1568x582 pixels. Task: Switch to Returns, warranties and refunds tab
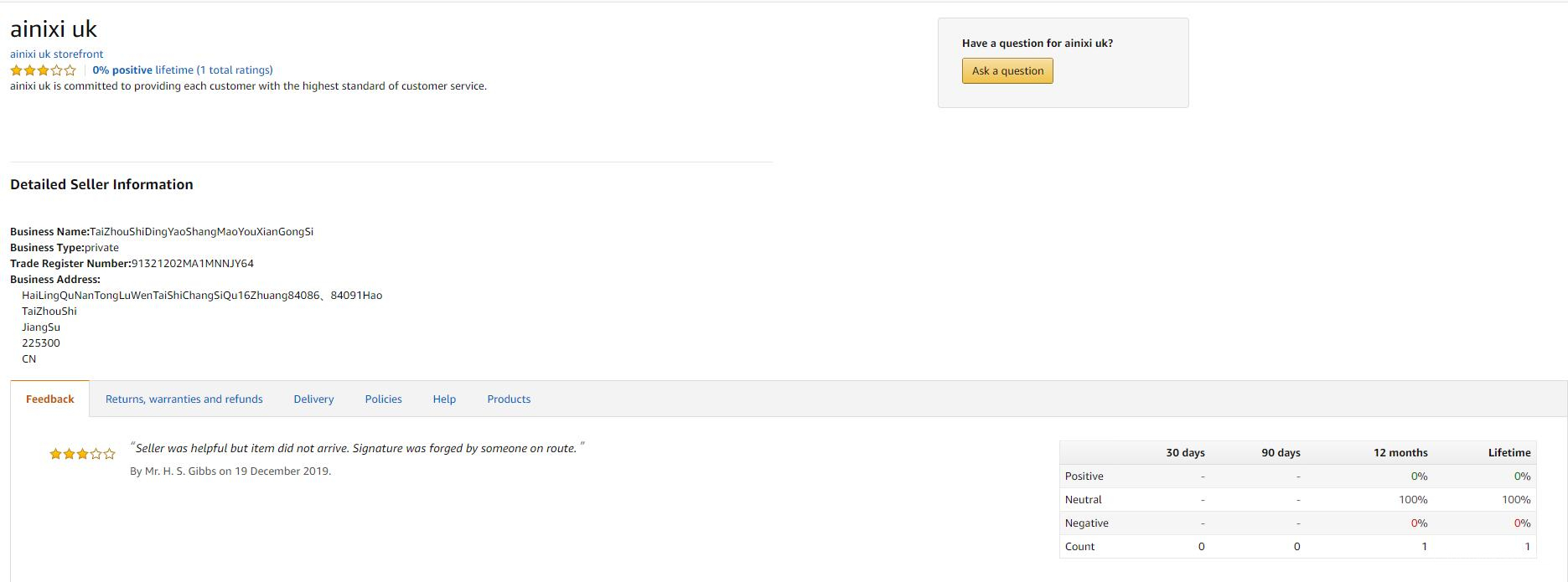pos(184,399)
